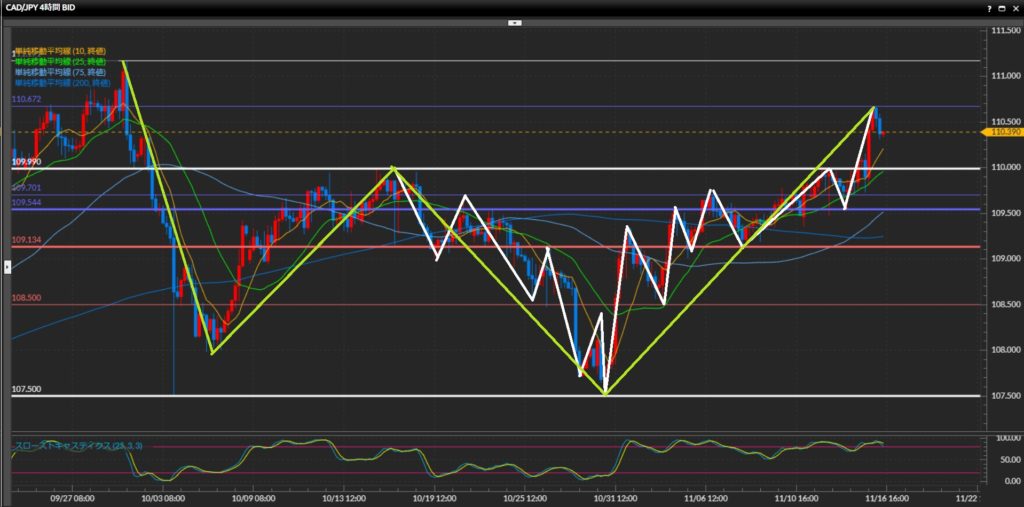Click the current price tag 110.390
The height and width of the screenshot is (507, 1024).
pyautogui.click(x=1003, y=132)
